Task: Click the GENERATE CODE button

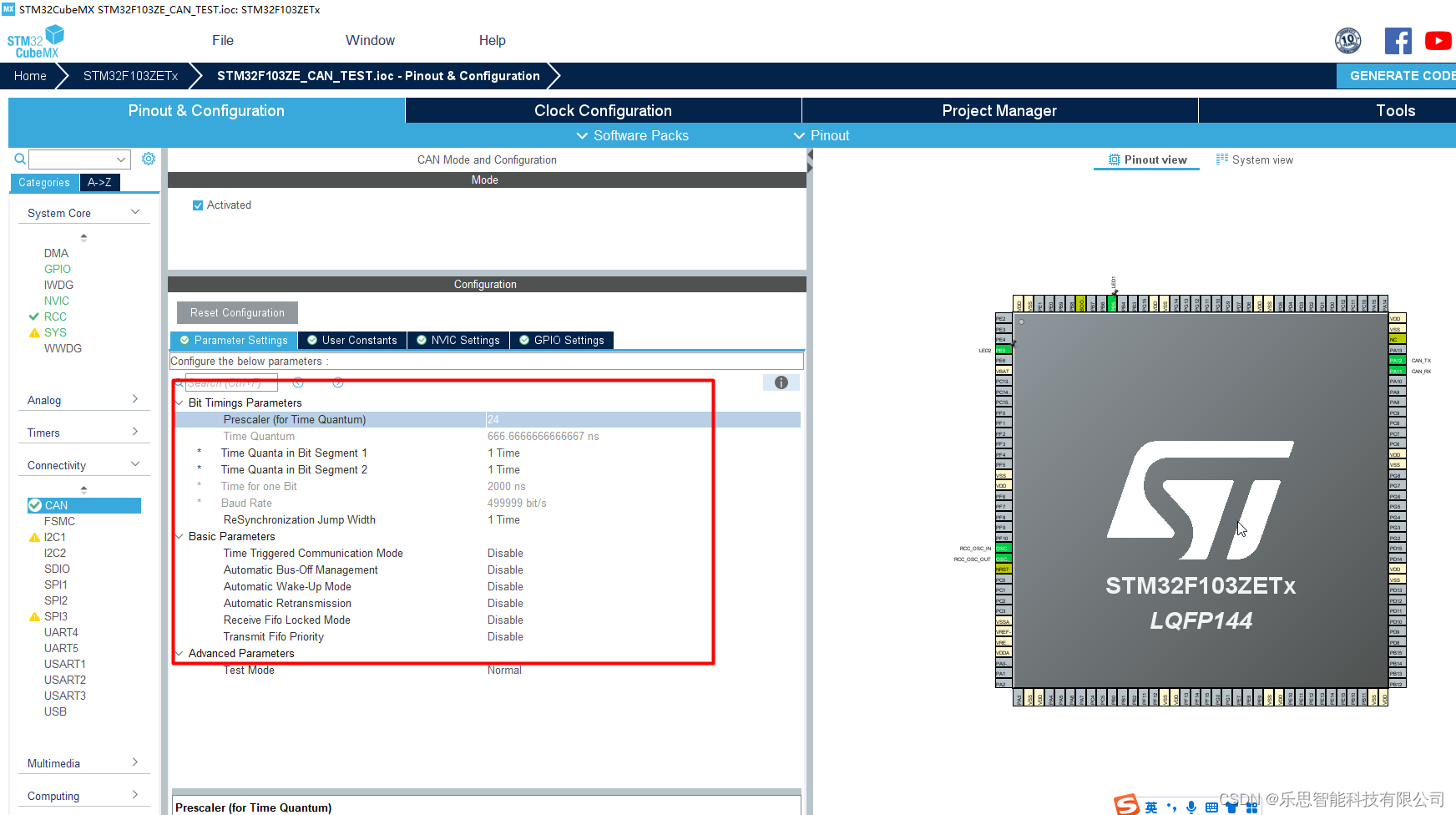Action: click(1397, 75)
